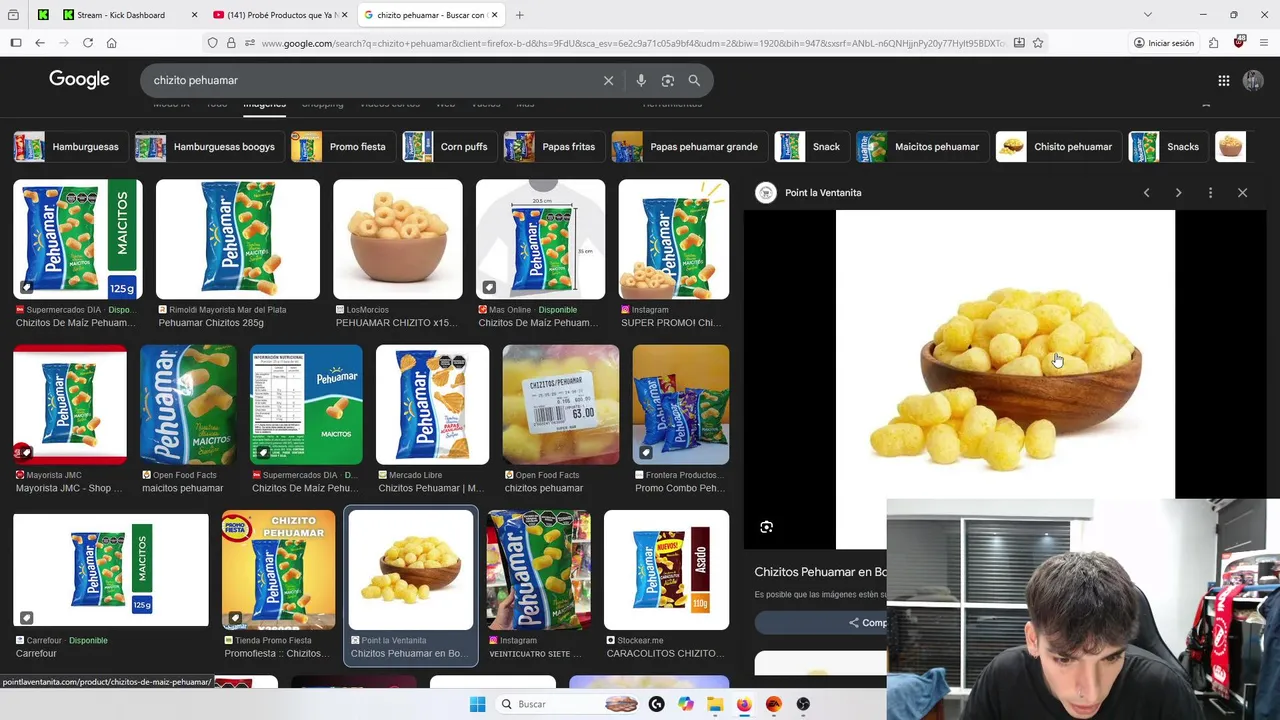Show site security via the padlock icon
The height and width of the screenshot is (720, 1280).
231,43
